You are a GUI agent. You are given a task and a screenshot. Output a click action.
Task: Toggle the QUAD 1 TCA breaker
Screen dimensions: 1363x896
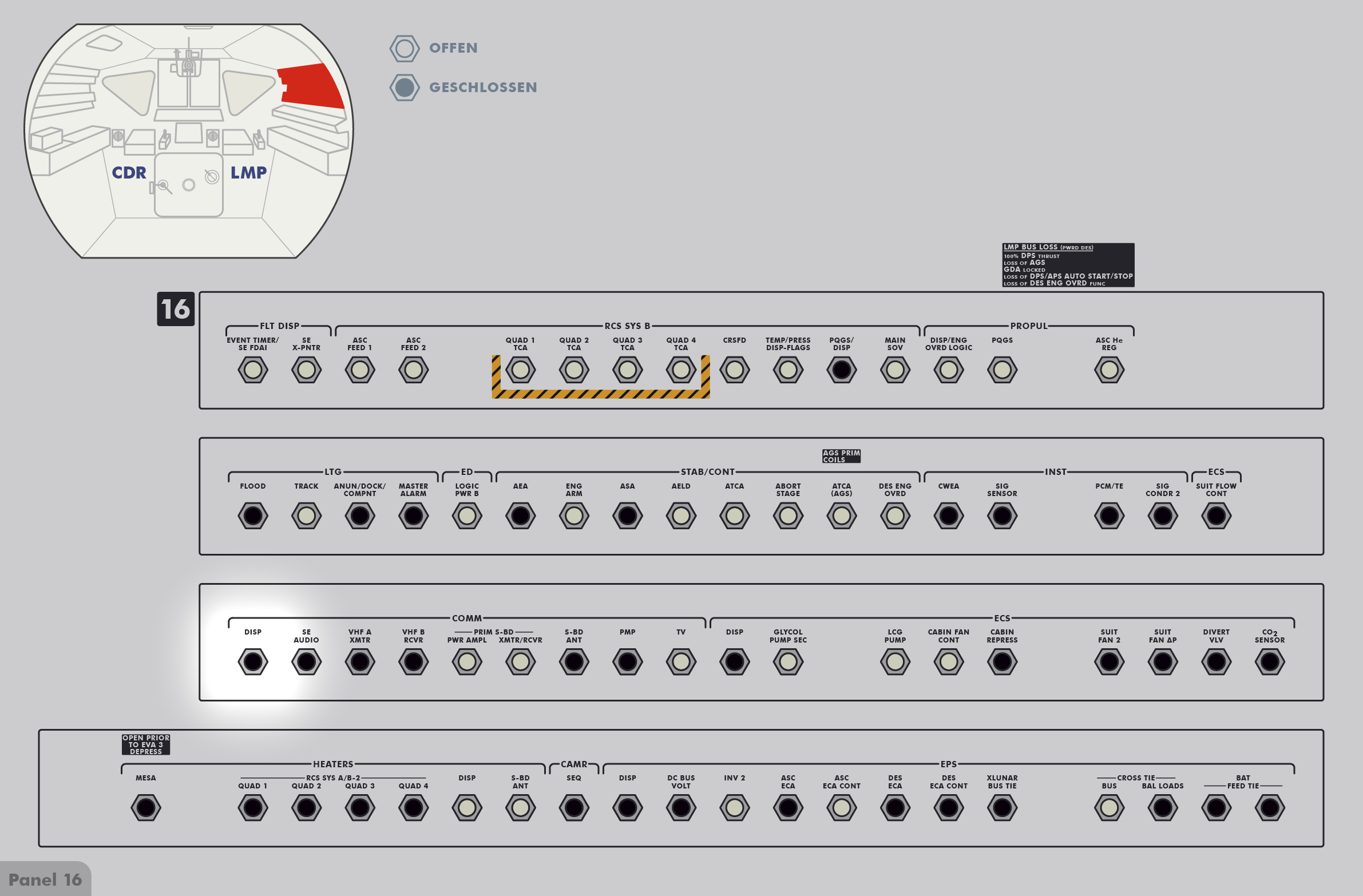(520, 370)
